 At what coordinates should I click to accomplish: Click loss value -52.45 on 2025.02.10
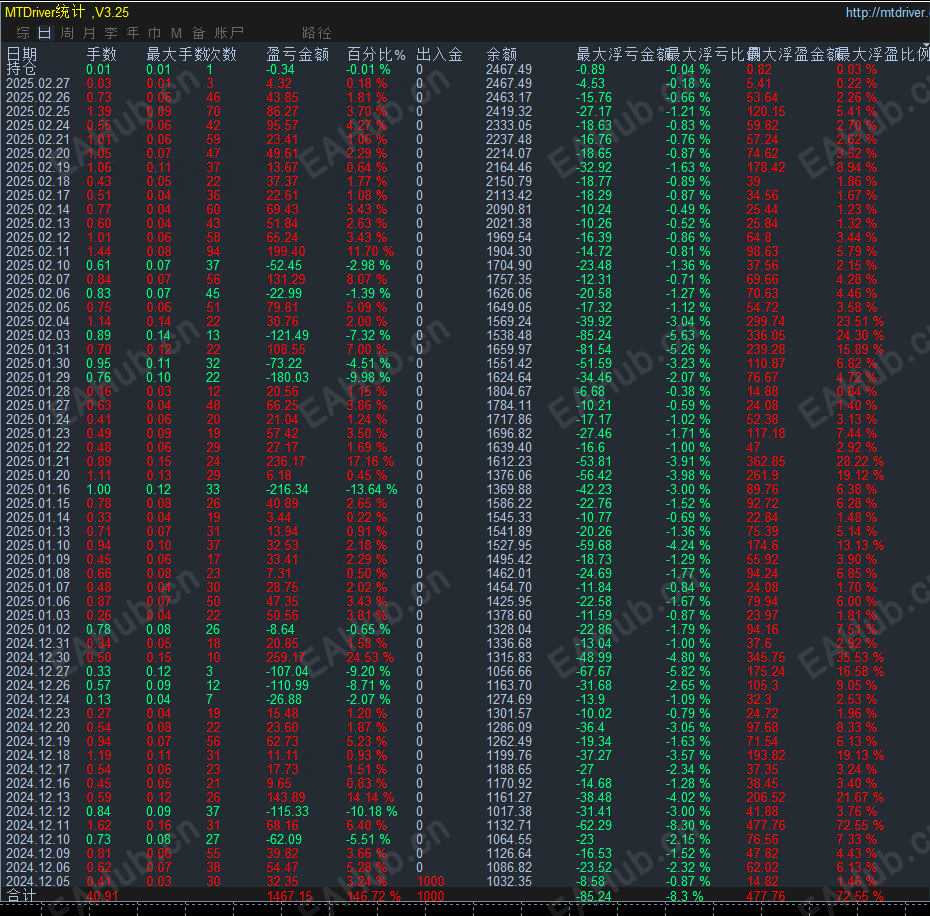point(284,265)
